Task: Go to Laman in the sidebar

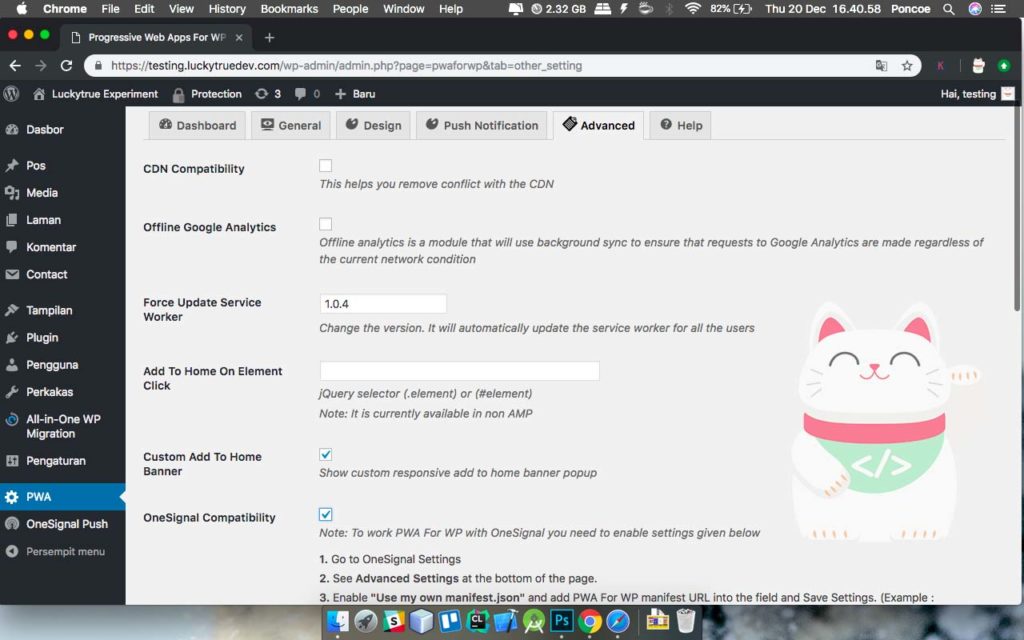Action: coord(63,220)
